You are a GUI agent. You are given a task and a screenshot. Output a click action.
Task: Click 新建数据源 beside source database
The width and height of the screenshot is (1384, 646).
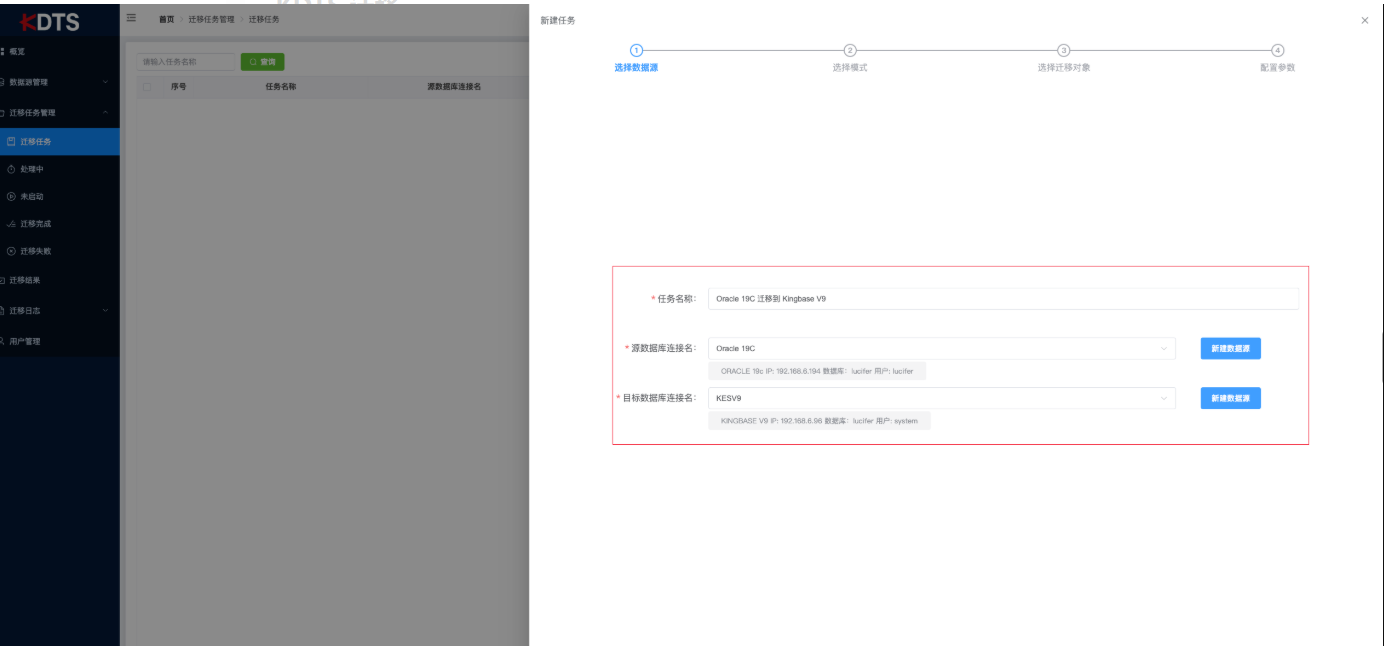1231,348
